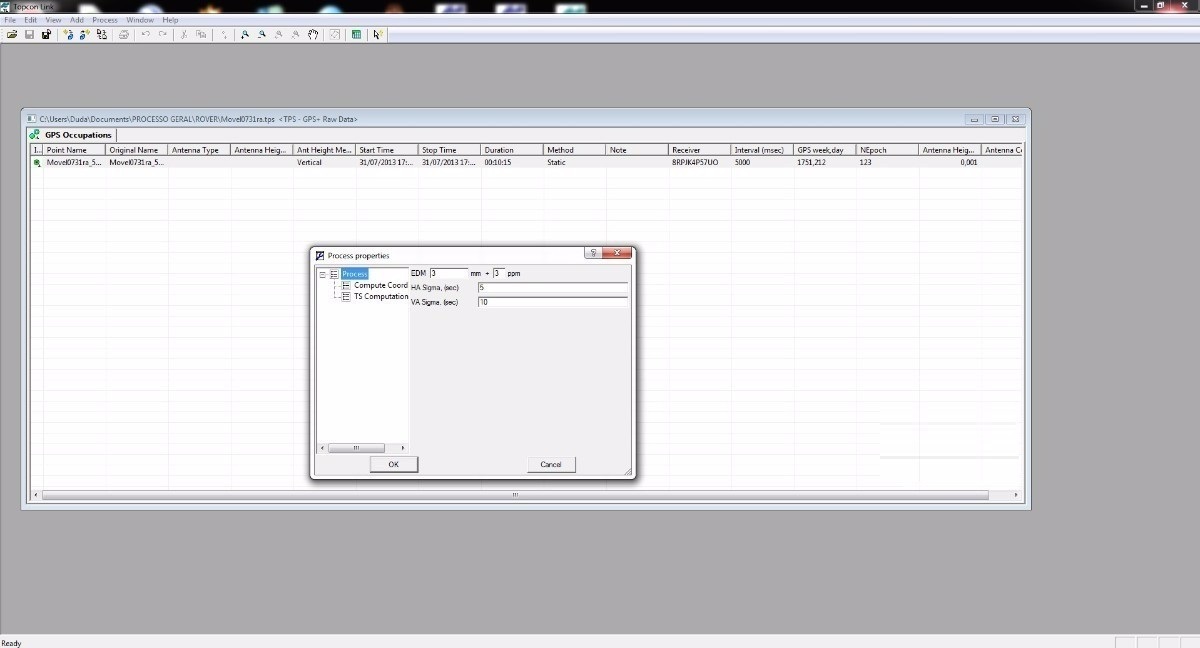This screenshot has height=648, width=1200.
Task: Click the Save disk toolbar icon
Action: 30,34
